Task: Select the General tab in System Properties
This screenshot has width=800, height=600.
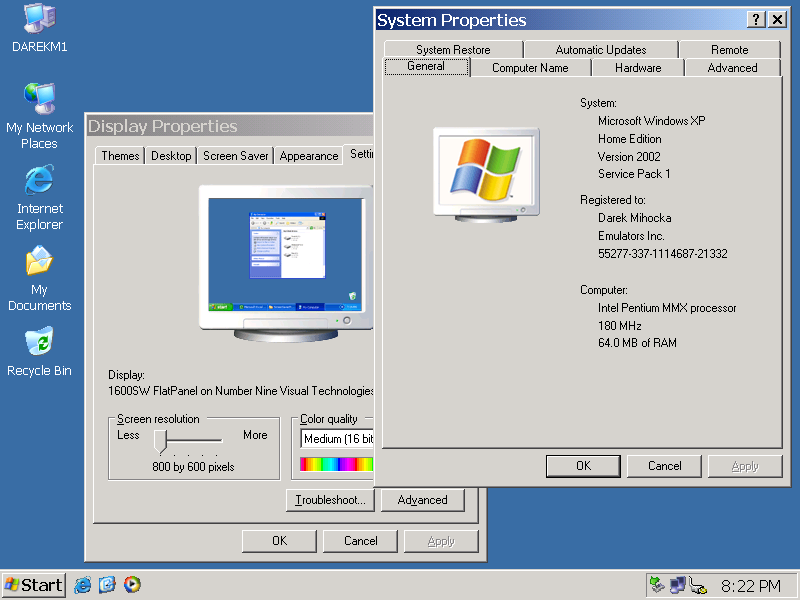Action: coord(426,66)
